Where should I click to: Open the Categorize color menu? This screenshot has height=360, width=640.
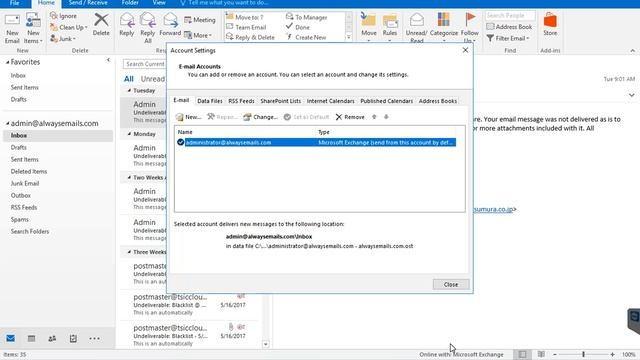click(x=444, y=27)
